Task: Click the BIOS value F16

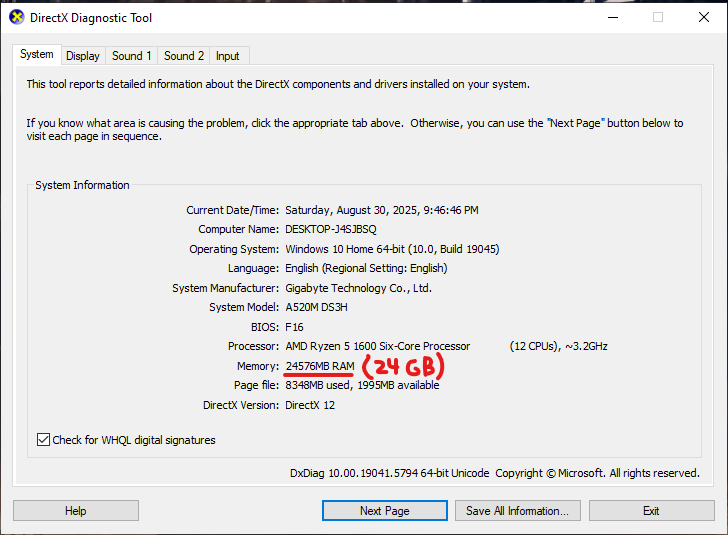Action: click(x=294, y=327)
